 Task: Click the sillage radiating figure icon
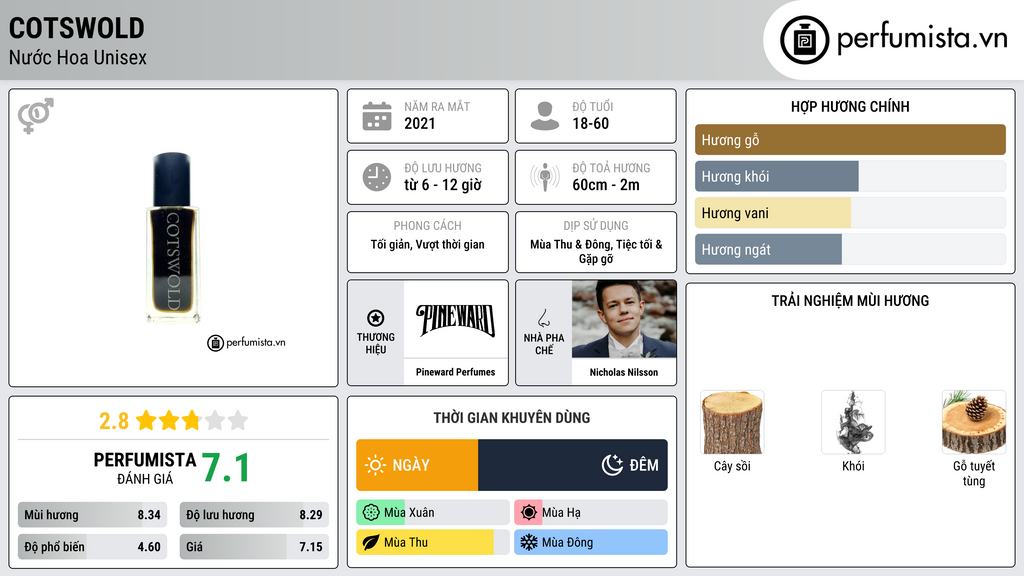point(545,177)
